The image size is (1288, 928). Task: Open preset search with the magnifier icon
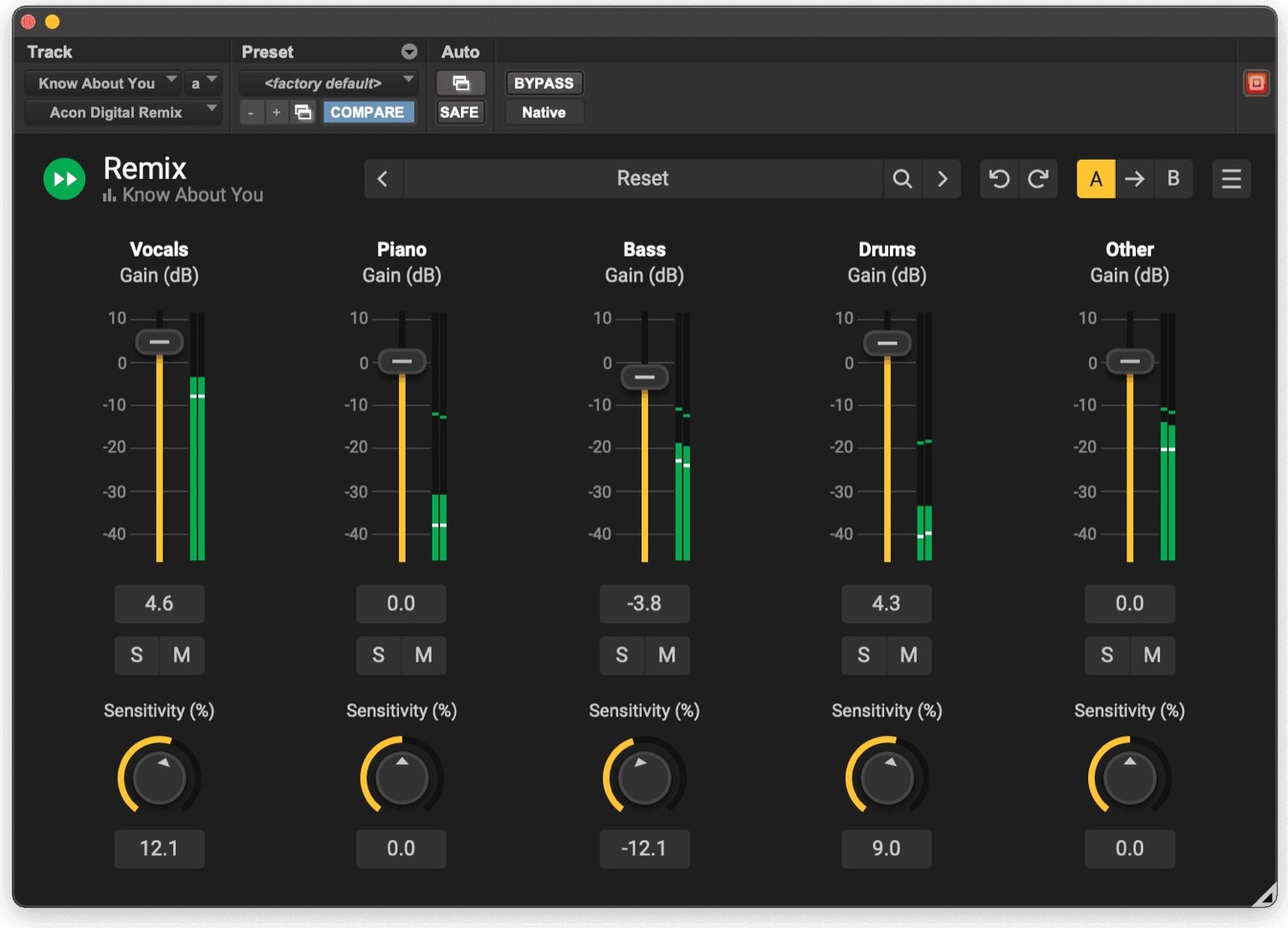pos(902,179)
